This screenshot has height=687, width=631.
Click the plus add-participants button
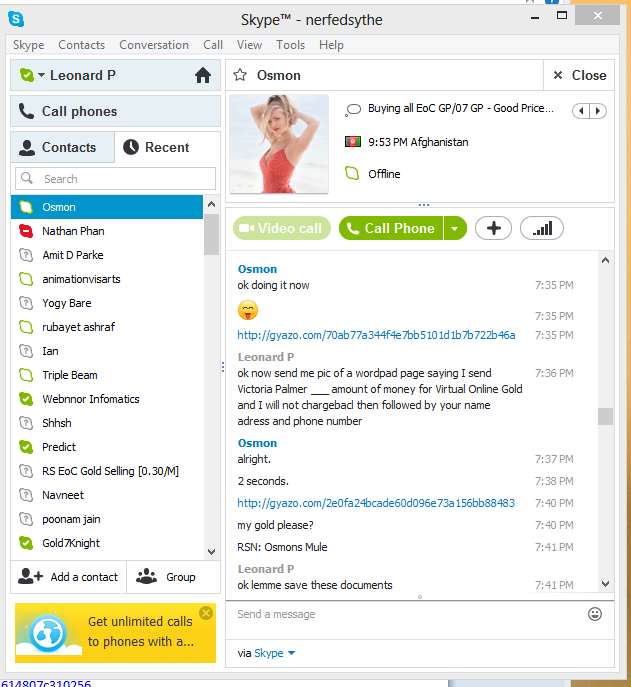coord(493,228)
